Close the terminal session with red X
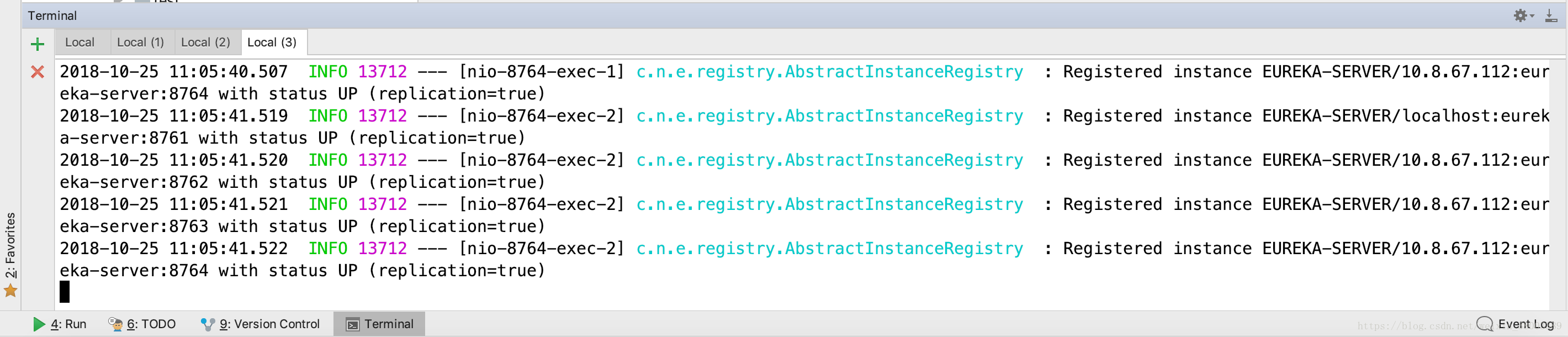 (x=37, y=72)
